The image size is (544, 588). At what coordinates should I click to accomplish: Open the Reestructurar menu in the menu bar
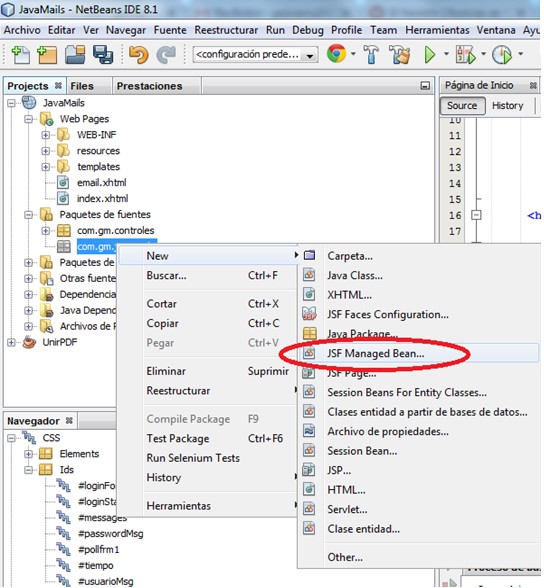point(226,30)
